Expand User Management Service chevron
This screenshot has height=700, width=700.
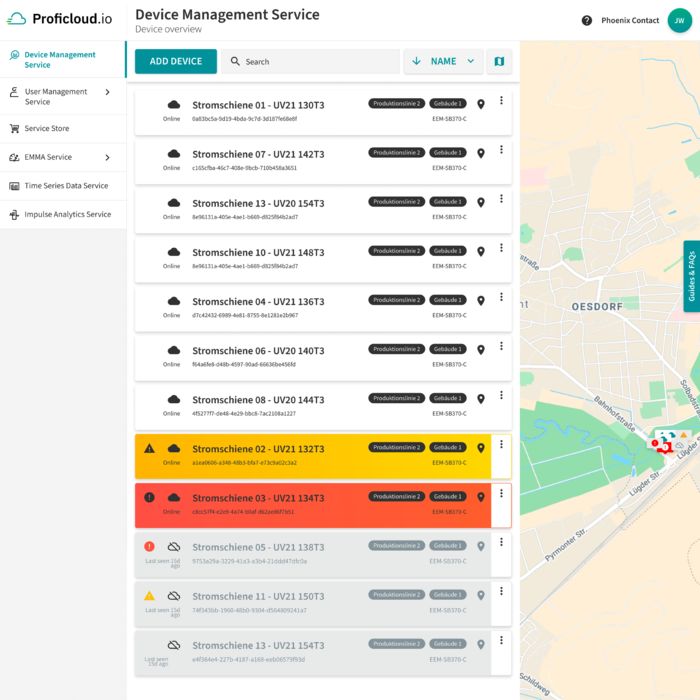pos(107,92)
